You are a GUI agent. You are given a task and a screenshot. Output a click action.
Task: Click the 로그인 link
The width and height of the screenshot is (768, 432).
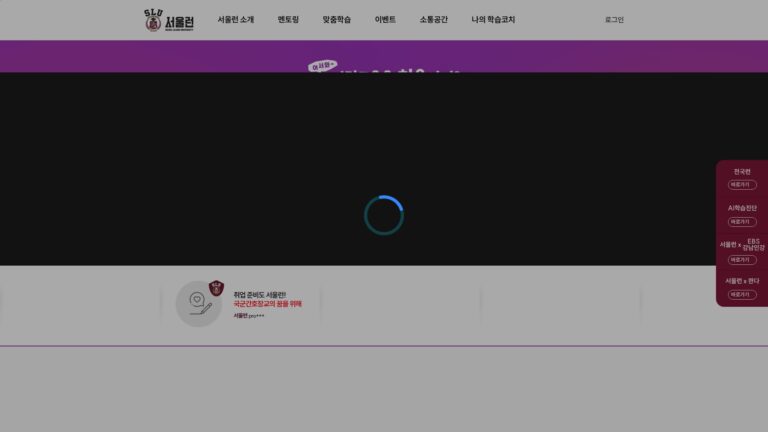click(614, 20)
